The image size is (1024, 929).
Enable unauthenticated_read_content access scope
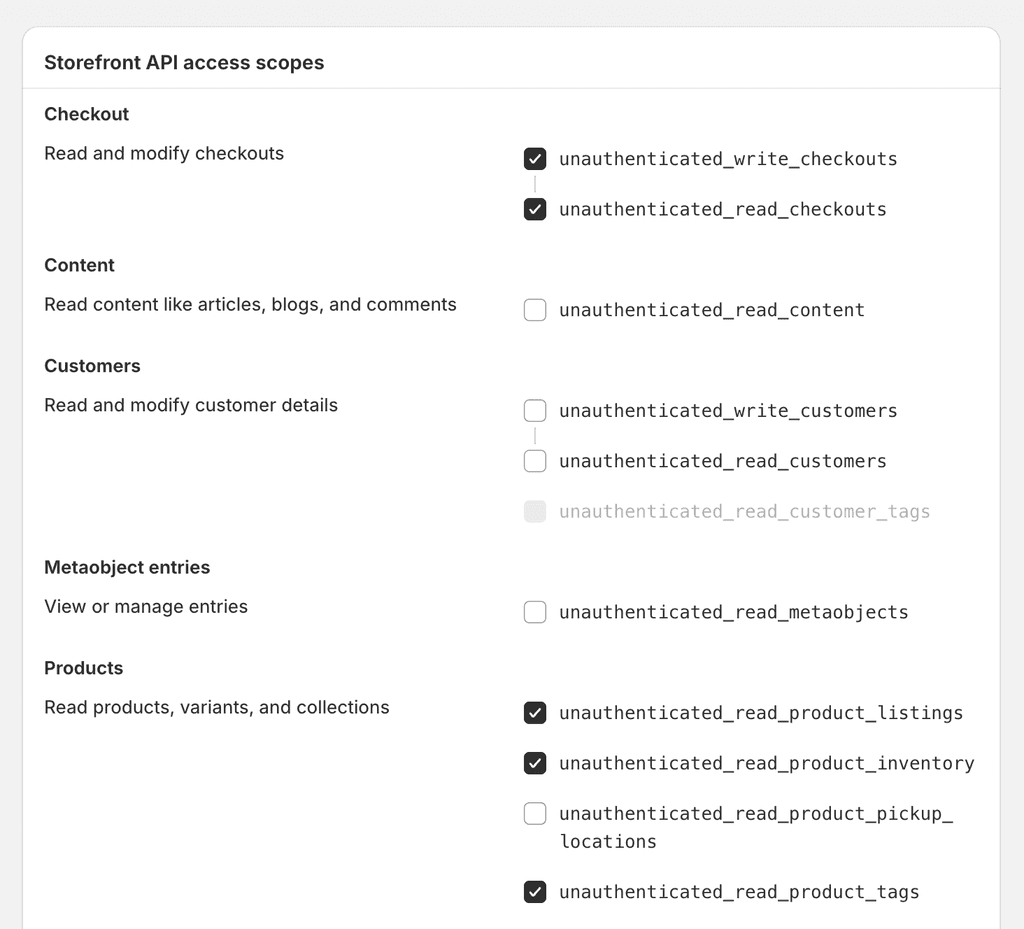coord(535,310)
